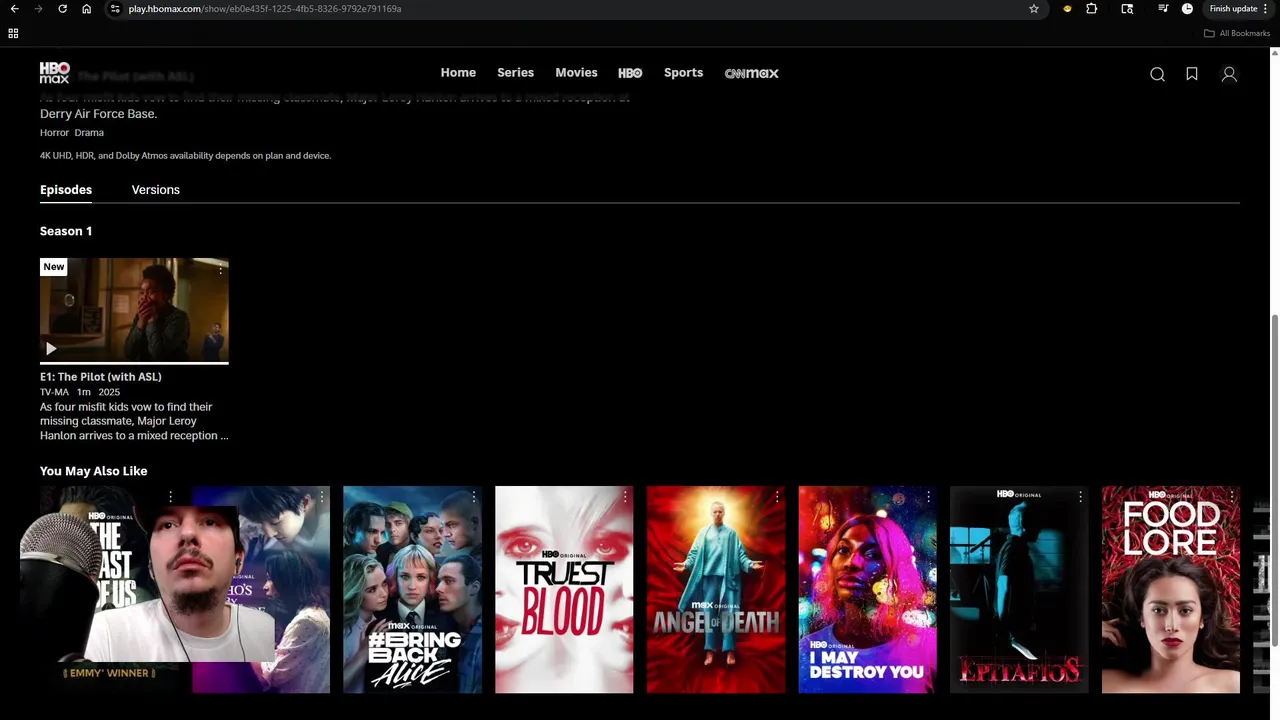
Task: Click the Horror genre link
Action: click(x=54, y=132)
